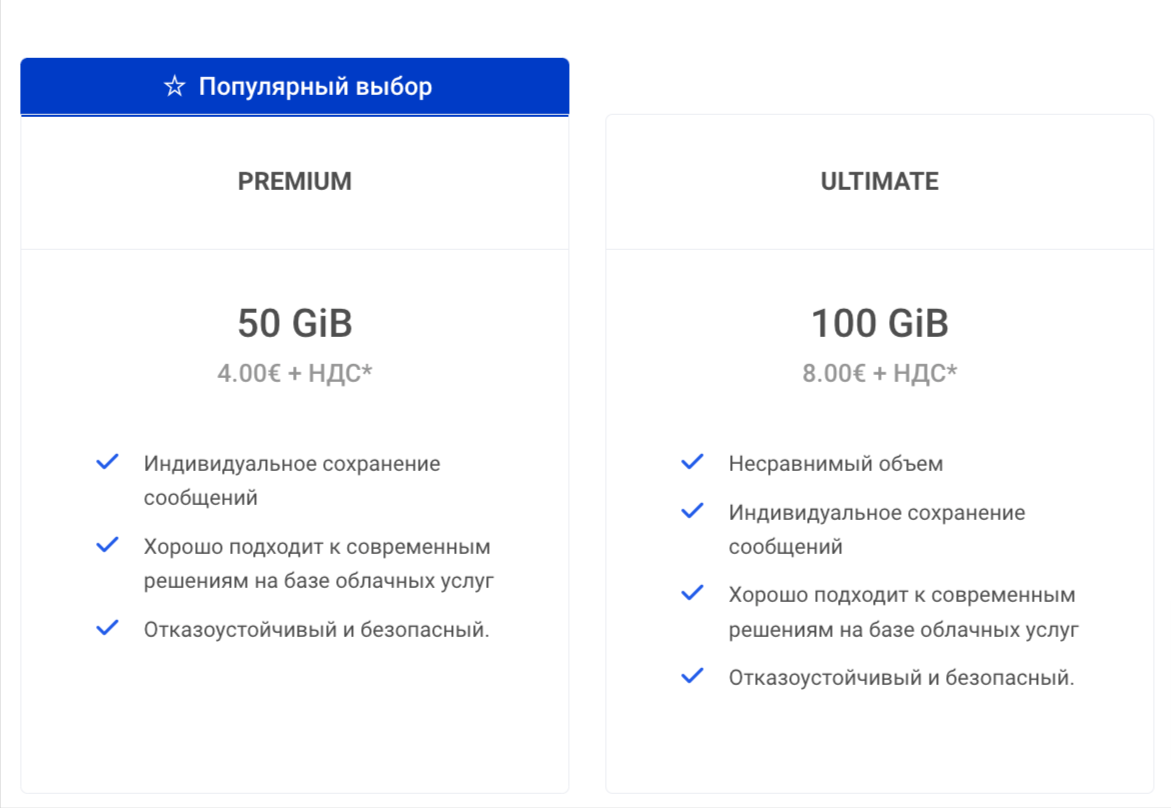Click checkmark beside Ultimate 'Индивидуальное сохранение сообщений'
Image resolution: width=1171 pixels, height=808 pixels.
tap(692, 511)
